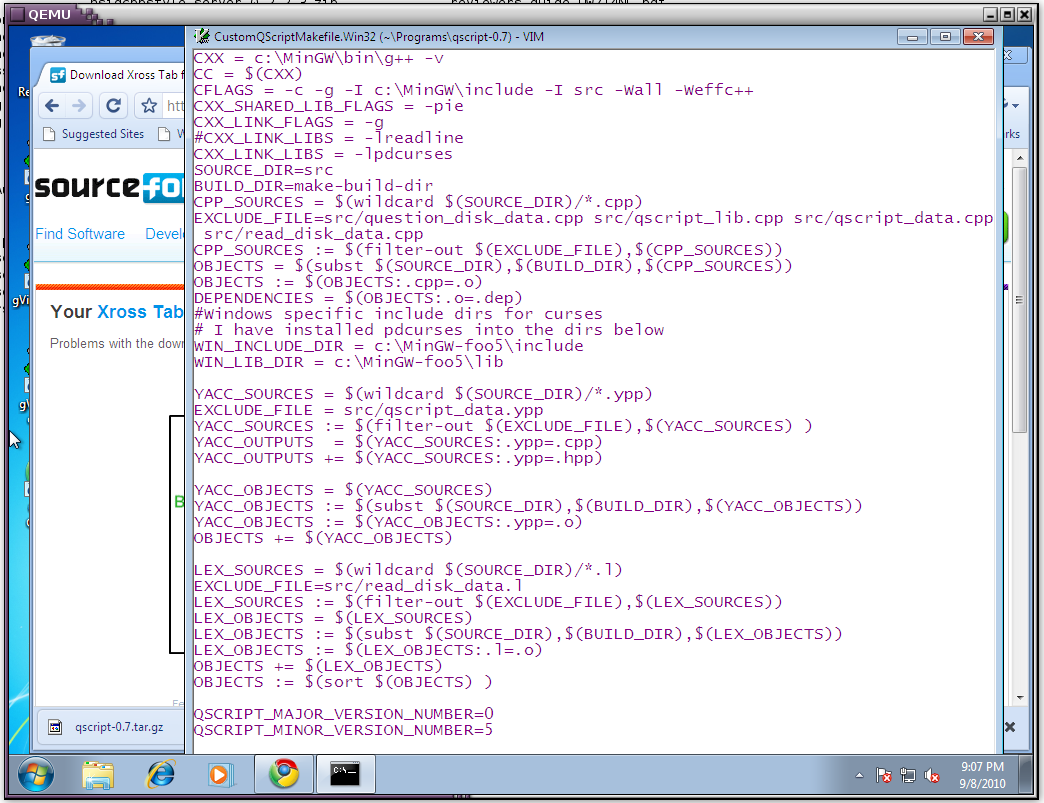
Task: Reload the page in Chrome
Action: coord(114,105)
